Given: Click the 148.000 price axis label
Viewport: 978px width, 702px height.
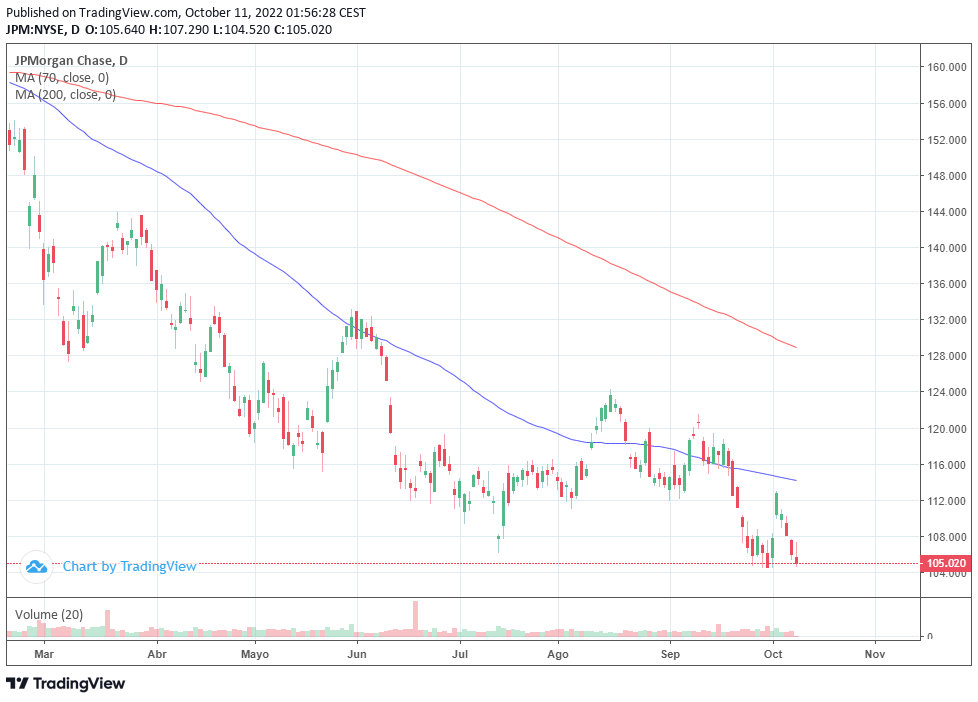Looking at the screenshot, I should click(946, 176).
